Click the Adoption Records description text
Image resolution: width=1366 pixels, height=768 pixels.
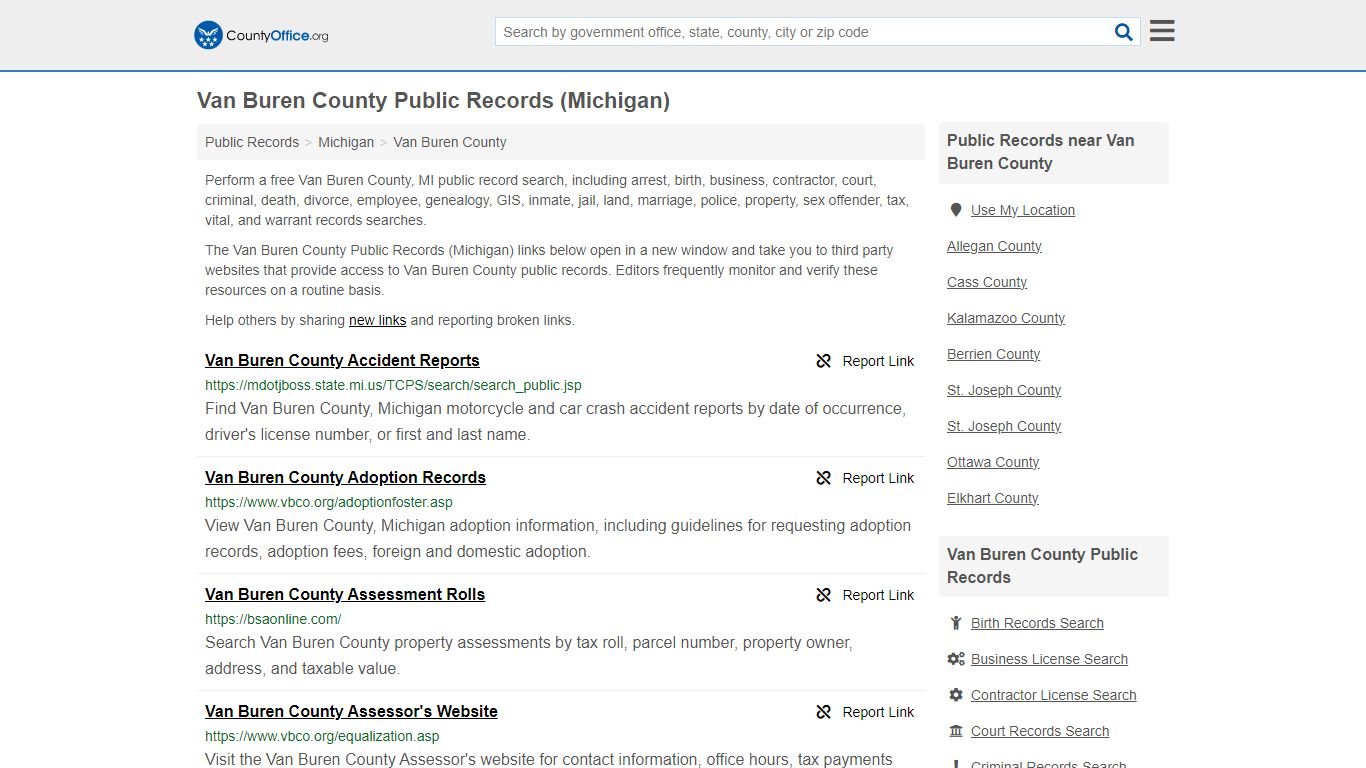pyautogui.click(x=558, y=539)
